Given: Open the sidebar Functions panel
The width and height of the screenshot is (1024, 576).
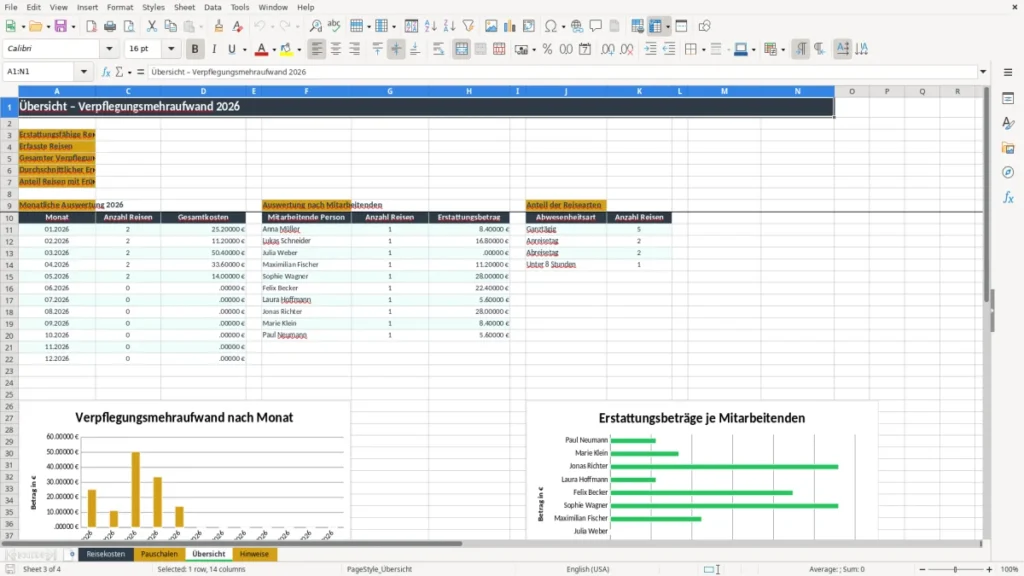Looking at the screenshot, I should click(1008, 197).
